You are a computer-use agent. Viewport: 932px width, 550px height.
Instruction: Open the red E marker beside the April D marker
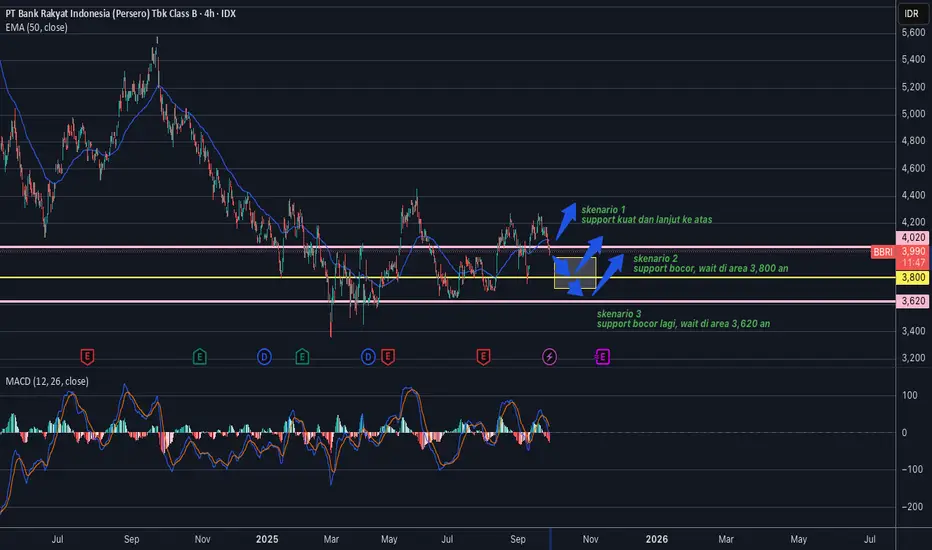388,357
